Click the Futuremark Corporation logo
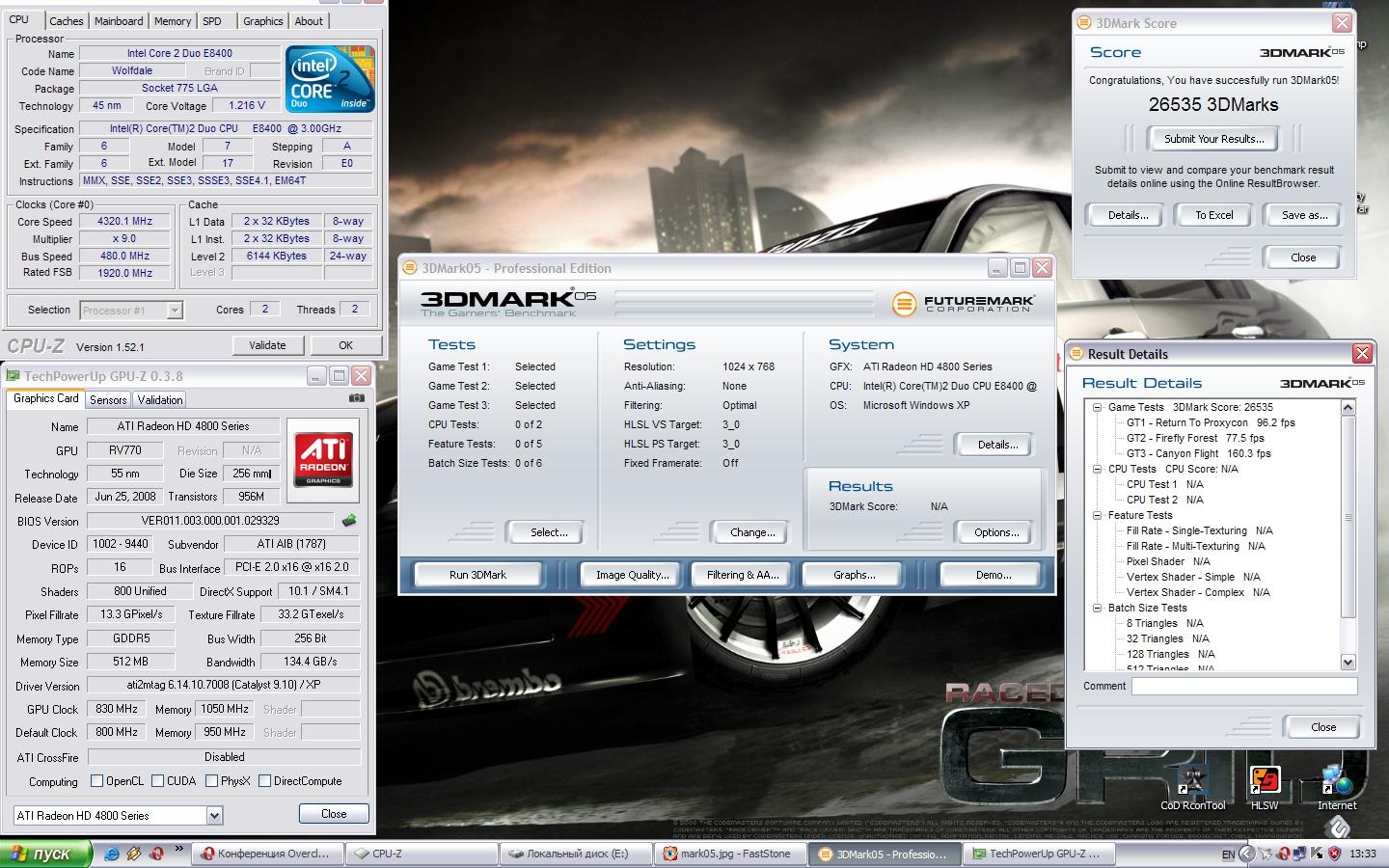This screenshot has height=868, width=1389. (963, 304)
